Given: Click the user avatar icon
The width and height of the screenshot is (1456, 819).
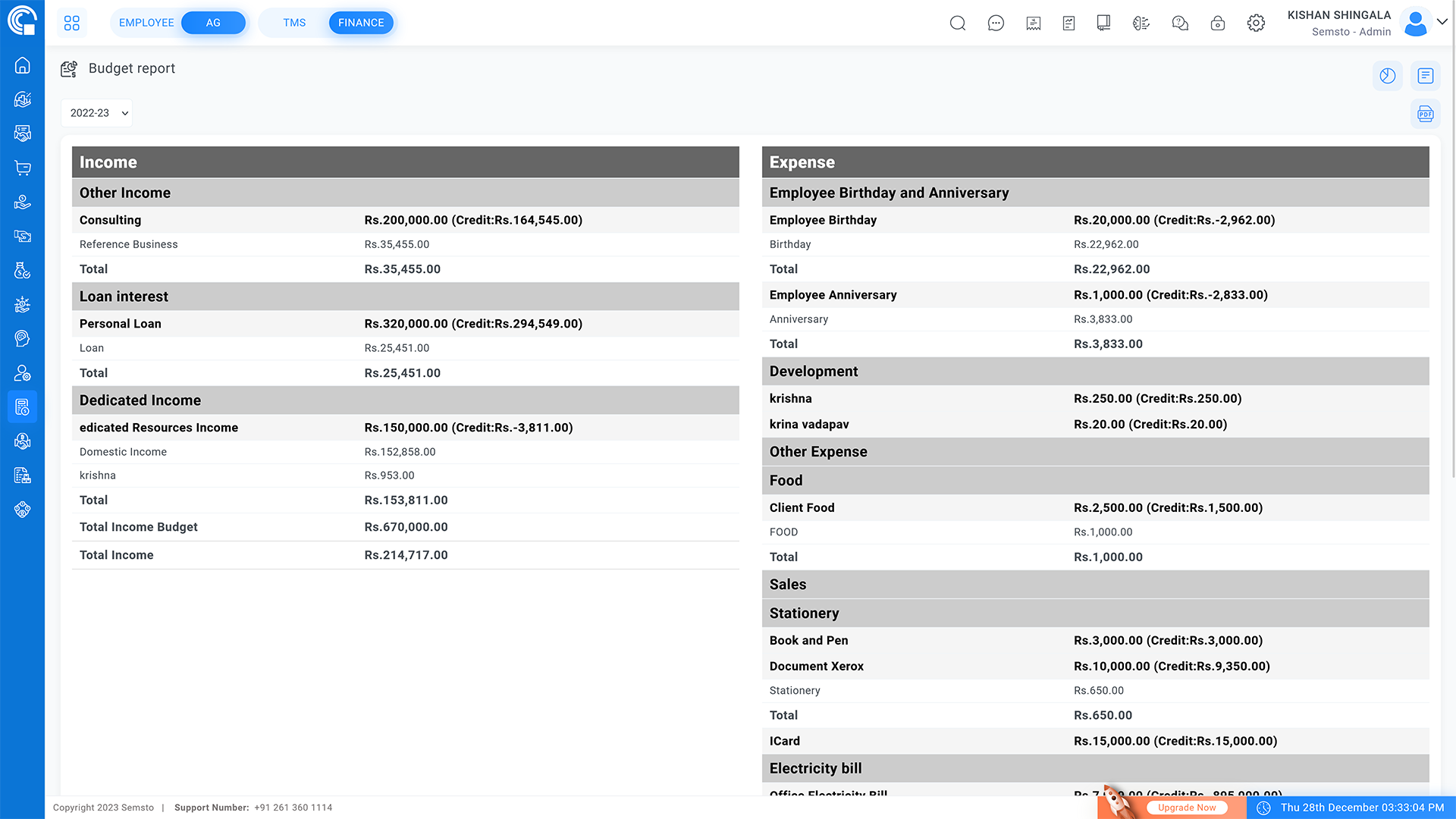Looking at the screenshot, I should pyautogui.click(x=1416, y=23).
